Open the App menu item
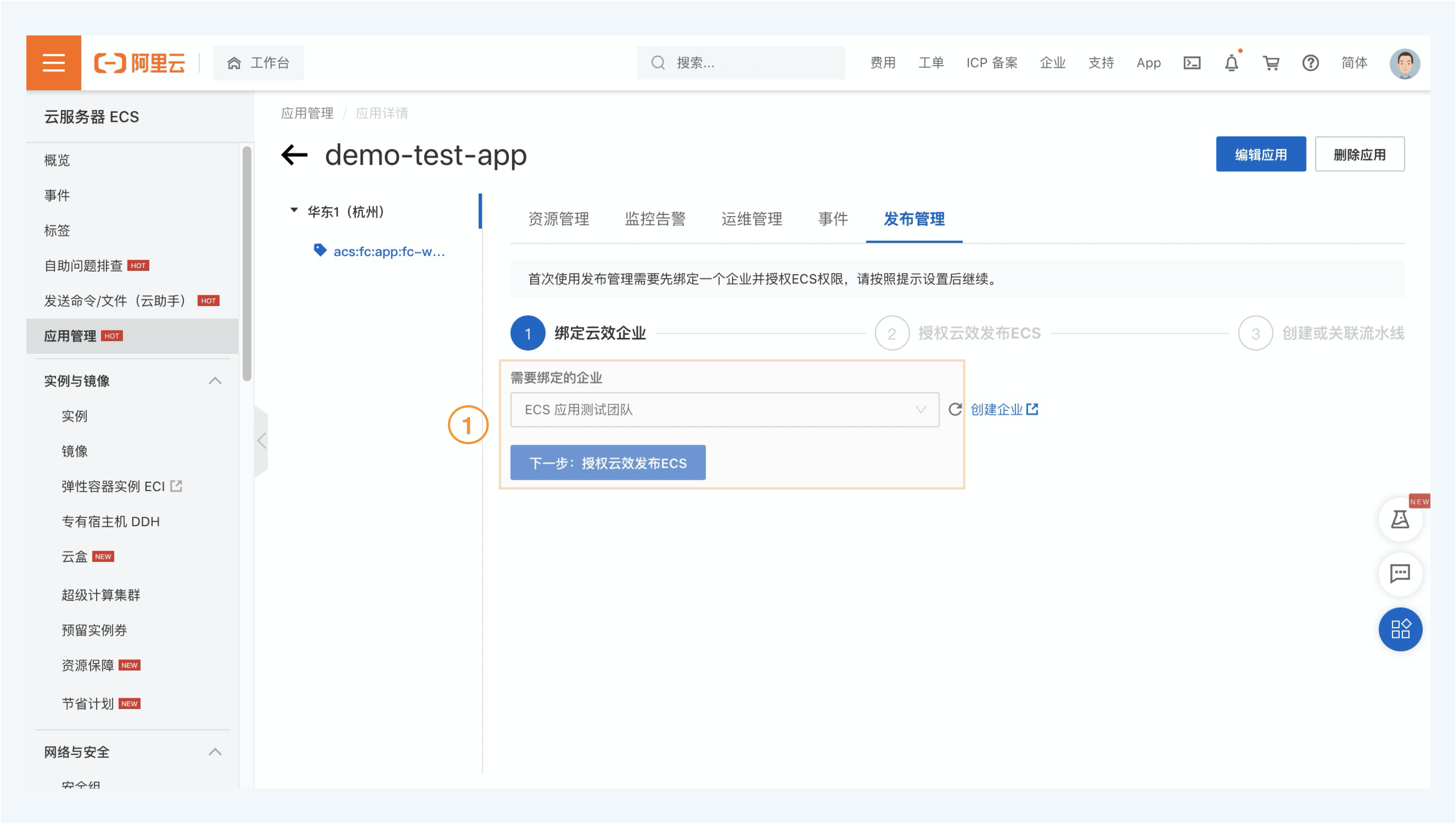 [1149, 63]
